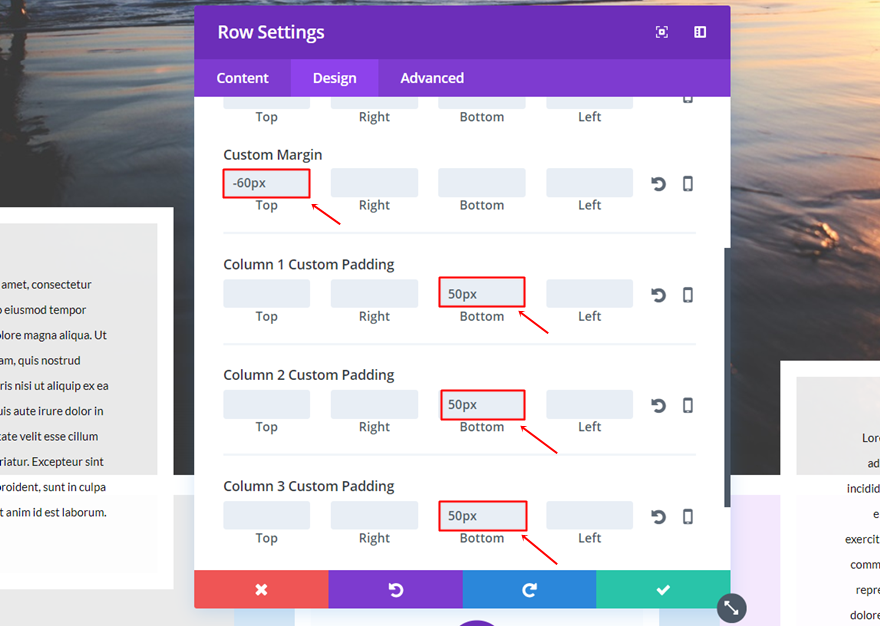
Task: Click Column 2 Custom Padding Left field
Action: [590, 404]
